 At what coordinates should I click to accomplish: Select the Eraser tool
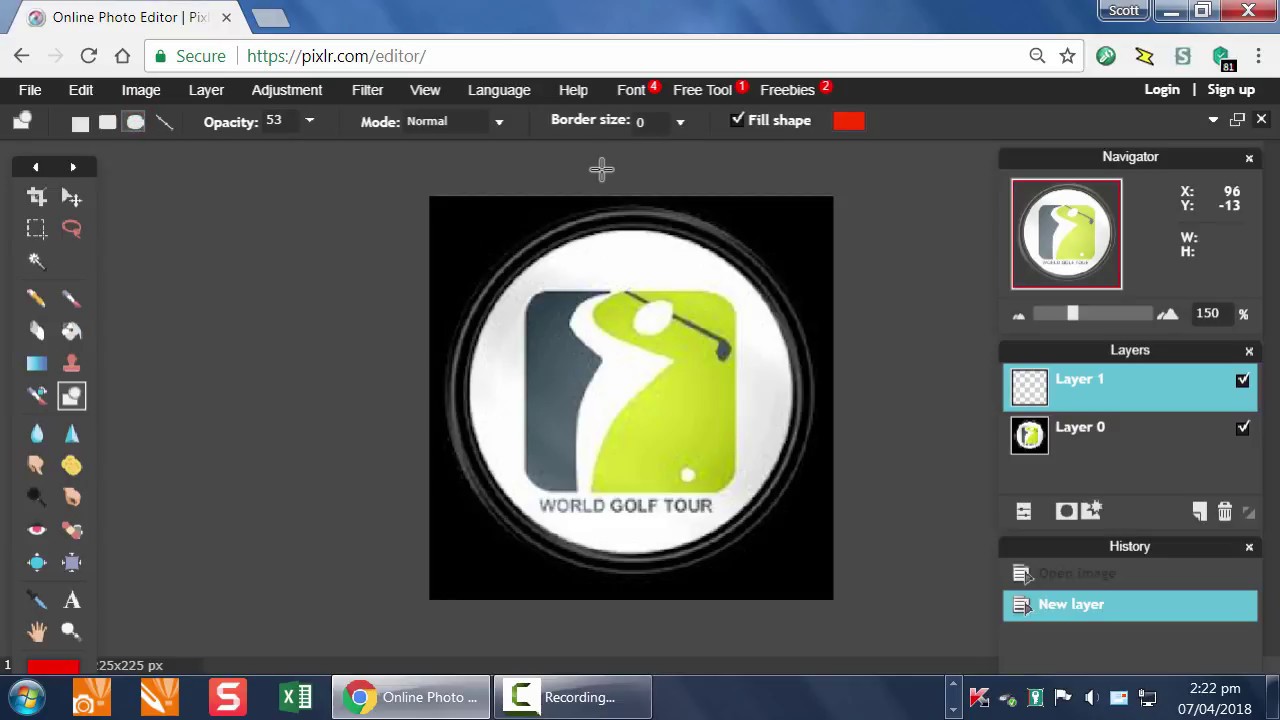click(36, 331)
